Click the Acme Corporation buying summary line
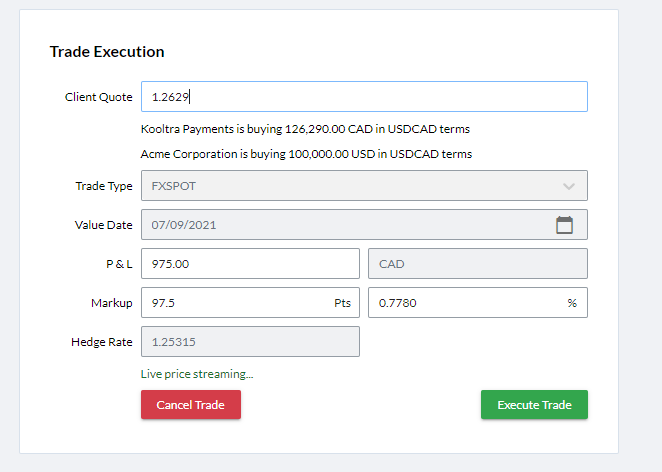The width and height of the screenshot is (662, 472). point(306,154)
